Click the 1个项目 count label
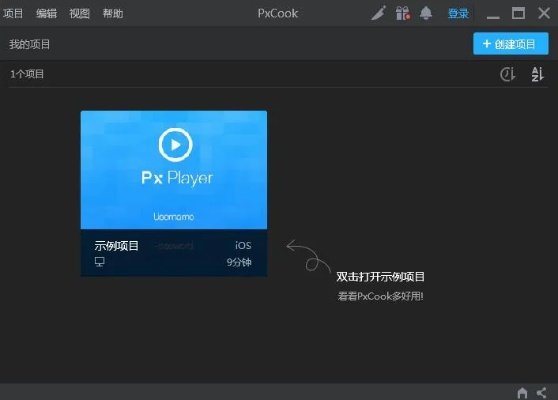The image size is (558, 400). pyautogui.click(x=27, y=74)
